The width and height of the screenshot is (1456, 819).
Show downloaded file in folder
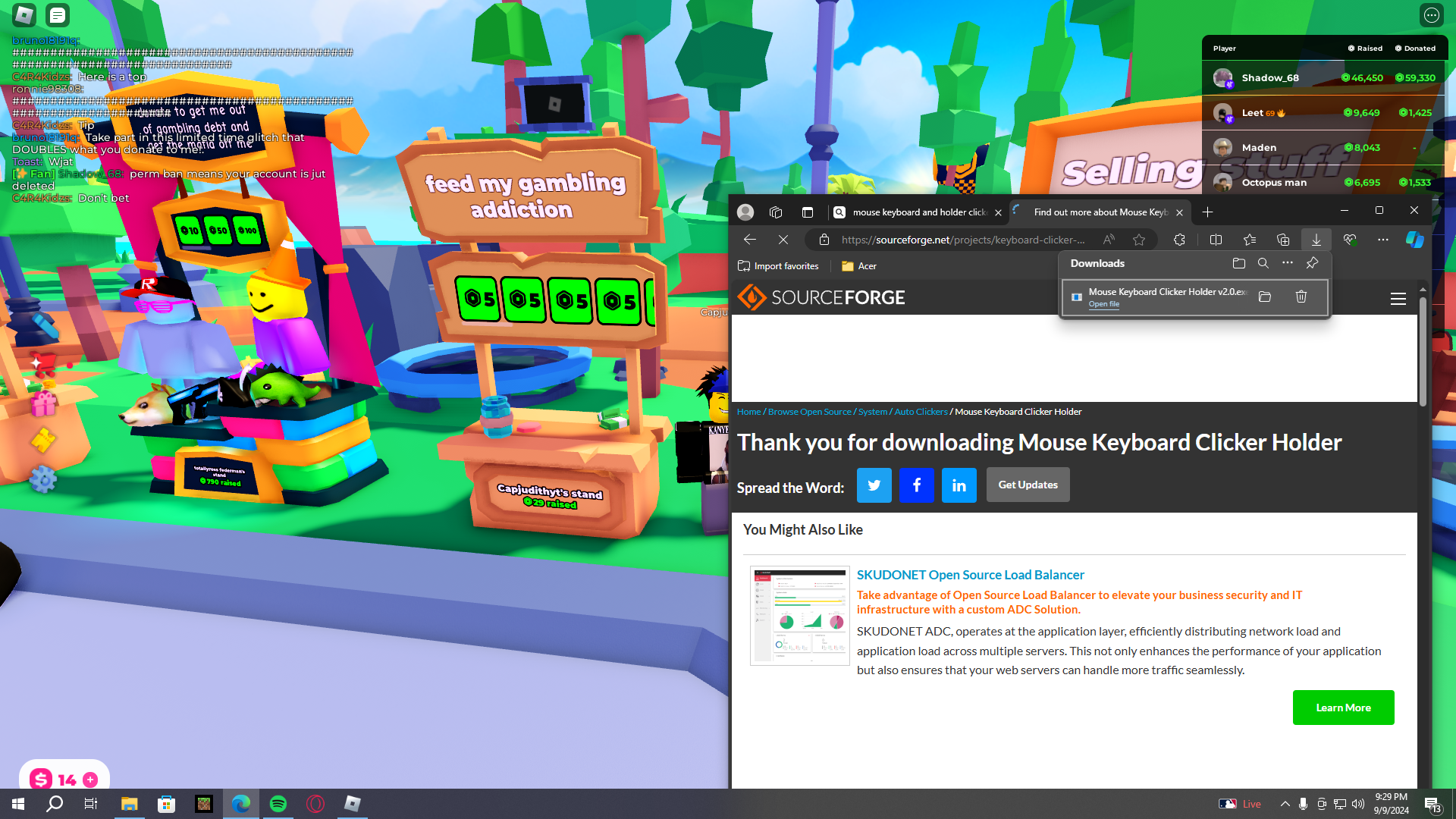pyautogui.click(x=1264, y=297)
